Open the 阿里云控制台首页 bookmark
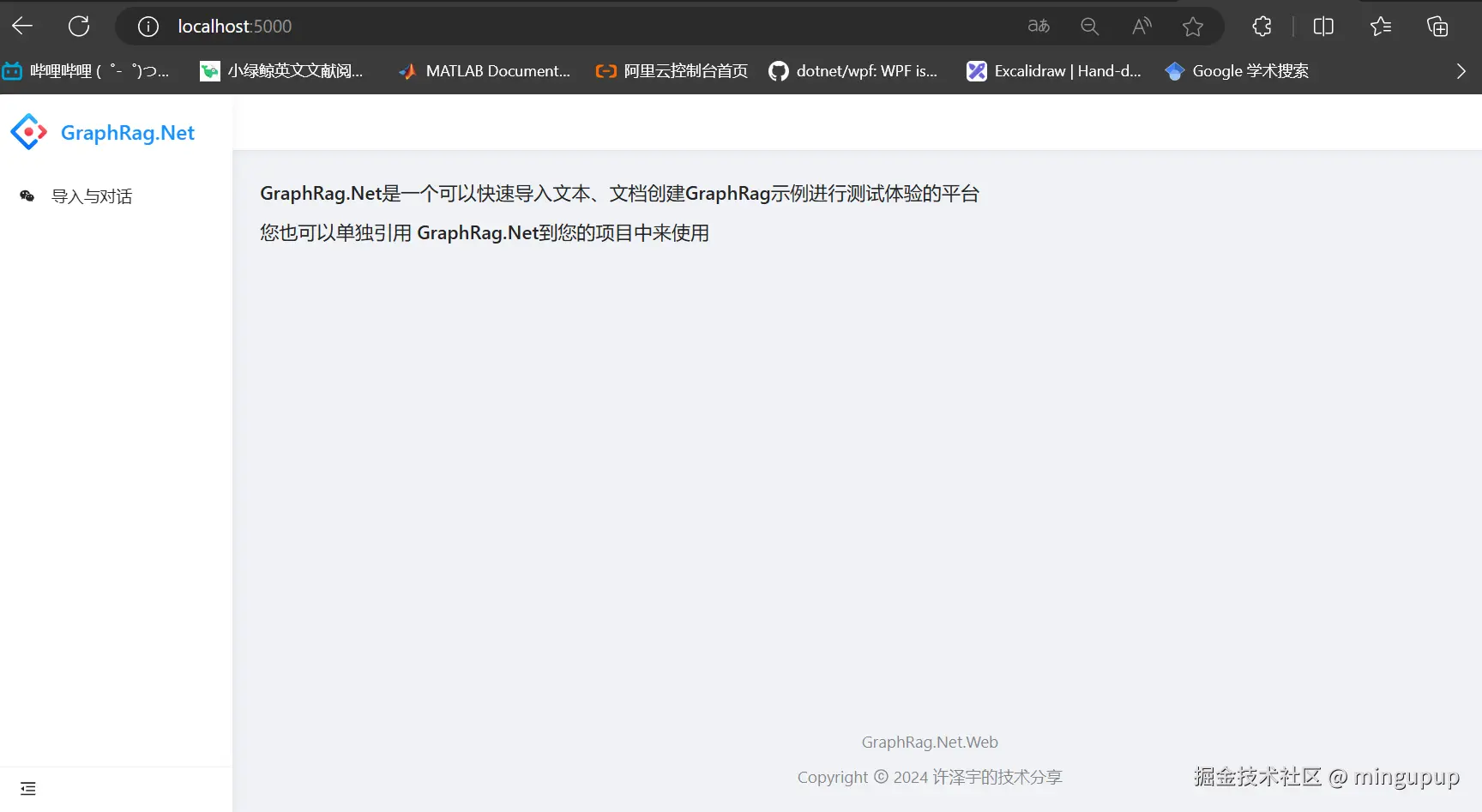The image size is (1482, 812). point(672,71)
